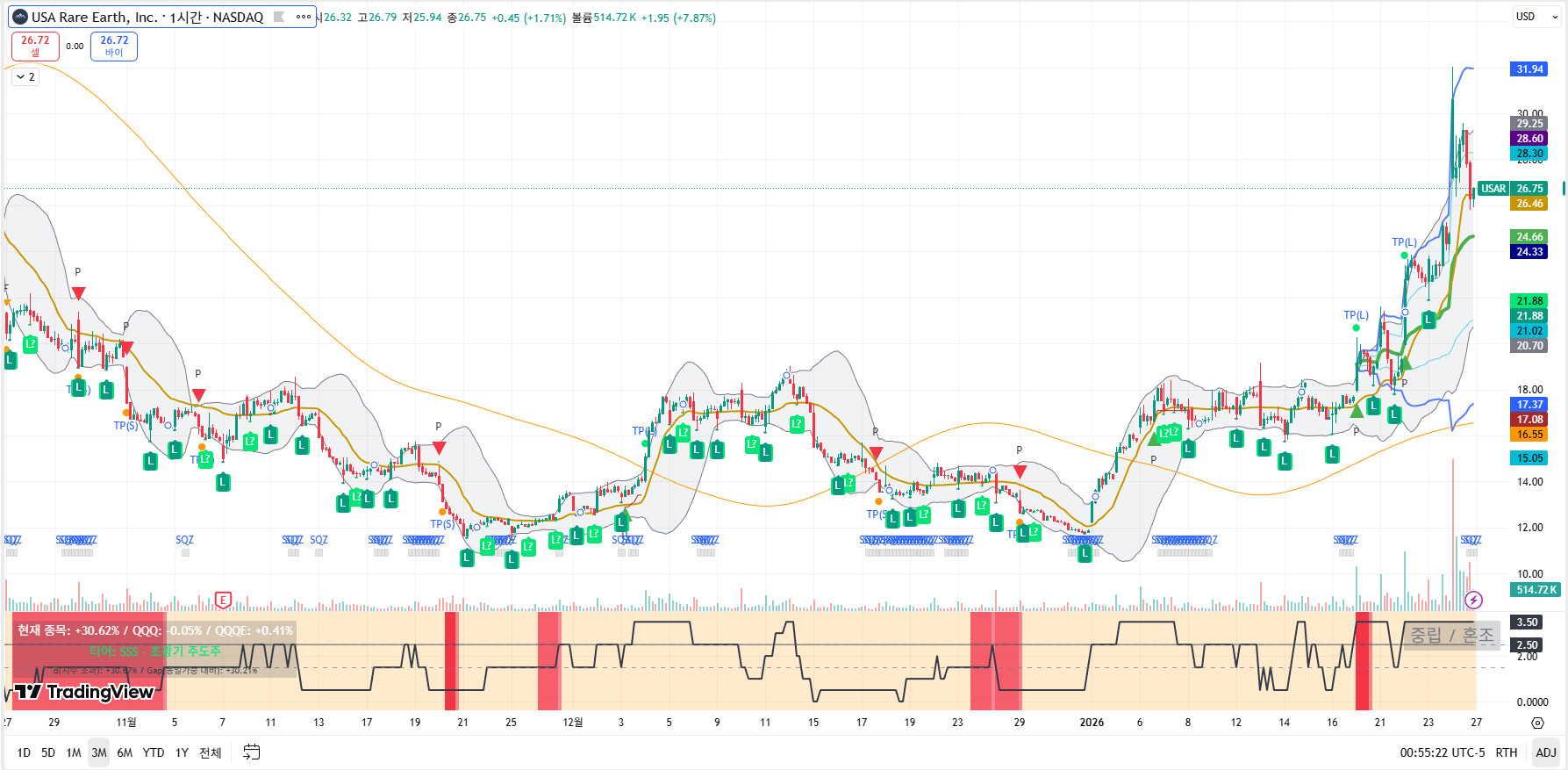Image resolution: width=1568 pixels, height=770 pixels.
Task: Open the three-dot more menu in legend
Action: [x=304, y=17]
